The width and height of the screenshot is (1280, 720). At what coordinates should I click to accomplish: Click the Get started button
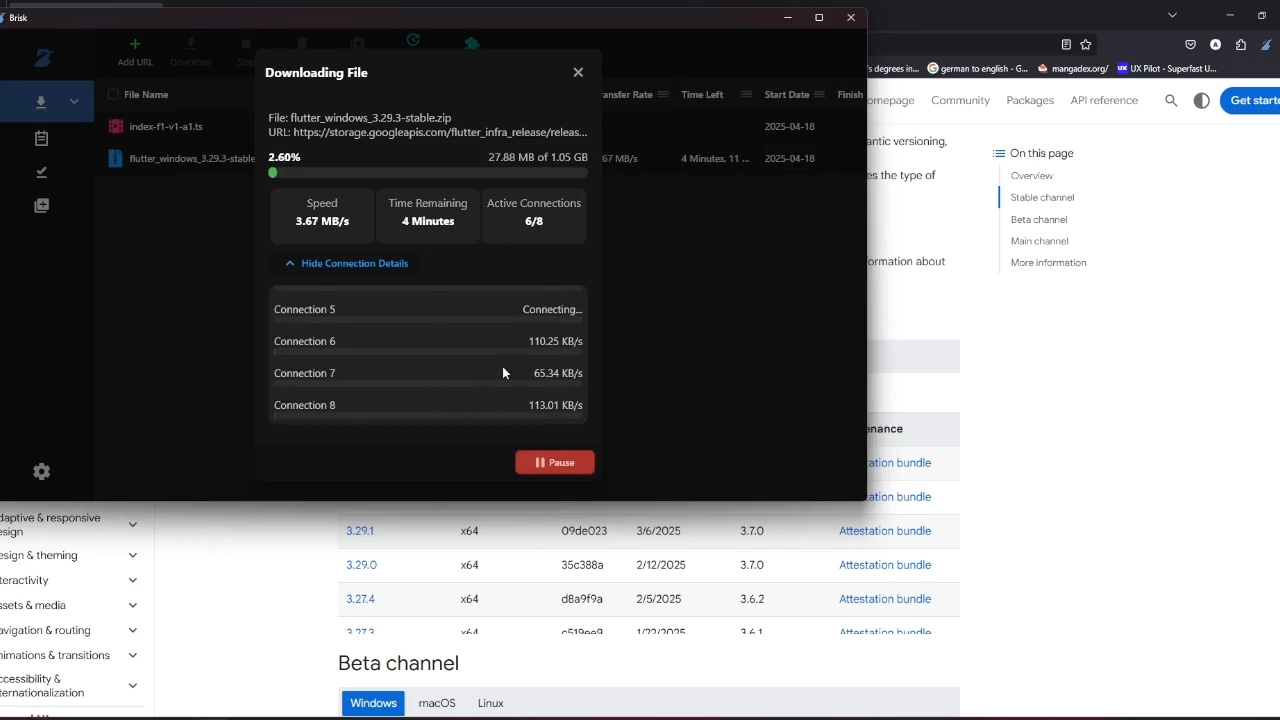pos(1252,100)
